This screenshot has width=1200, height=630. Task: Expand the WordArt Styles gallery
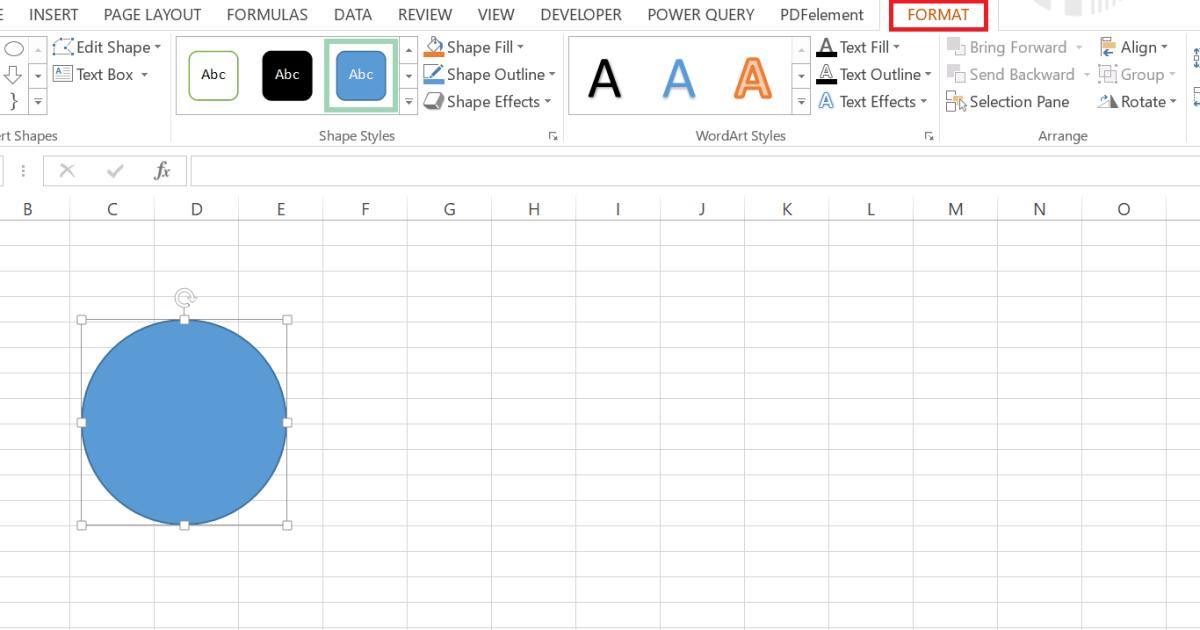pyautogui.click(x=801, y=100)
